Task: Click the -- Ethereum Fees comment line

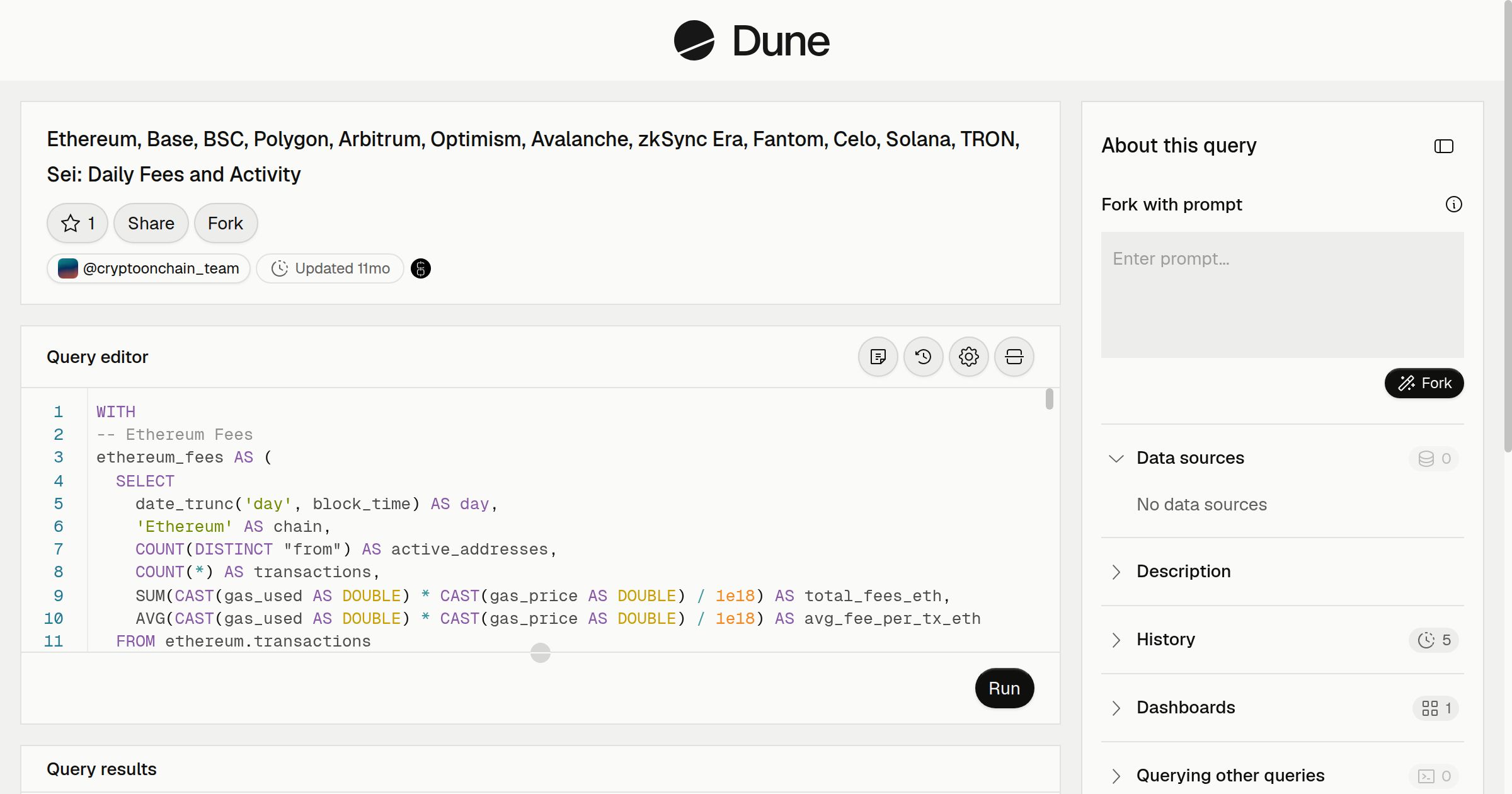Action: 175,434
